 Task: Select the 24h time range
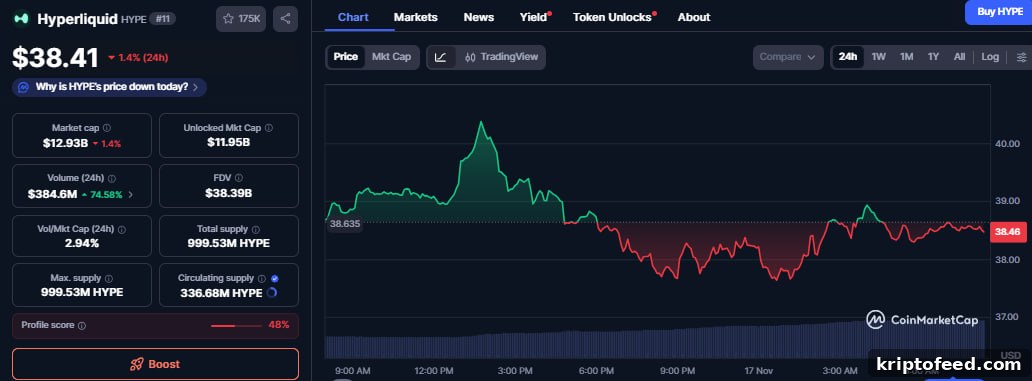848,57
